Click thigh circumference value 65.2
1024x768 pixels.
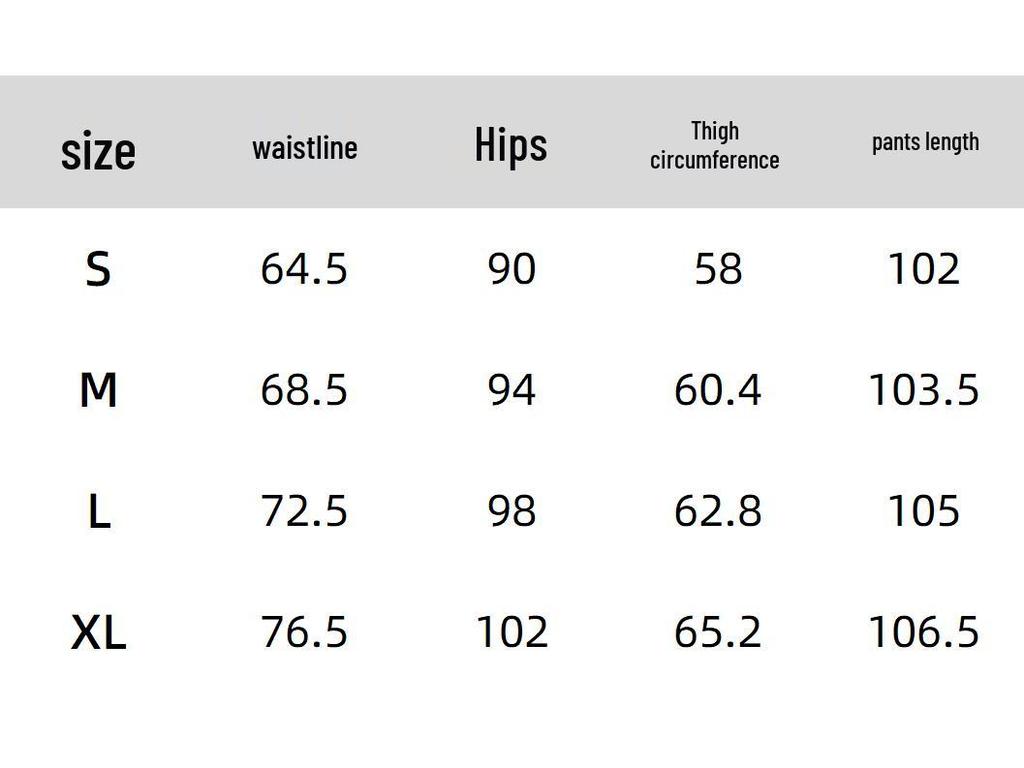(x=717, y=632)
